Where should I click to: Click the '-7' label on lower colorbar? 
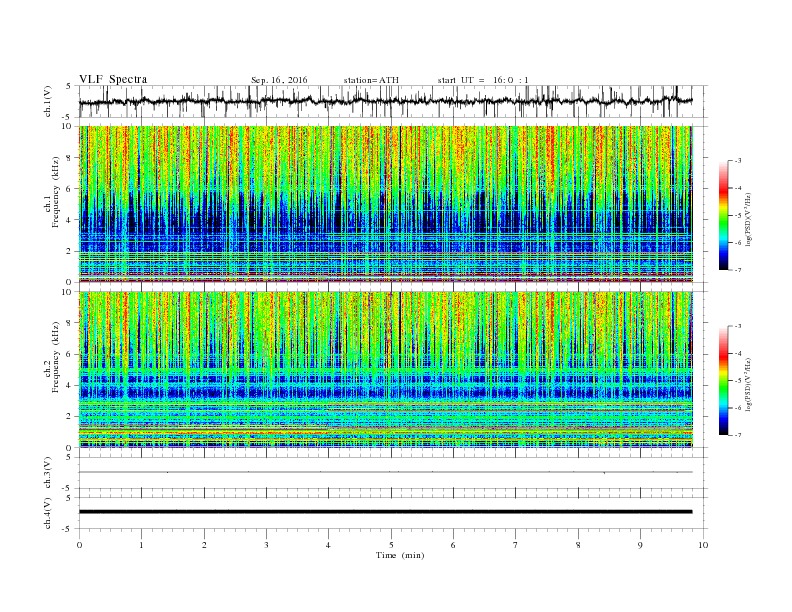pyautogui.click(x=737, y=435)
